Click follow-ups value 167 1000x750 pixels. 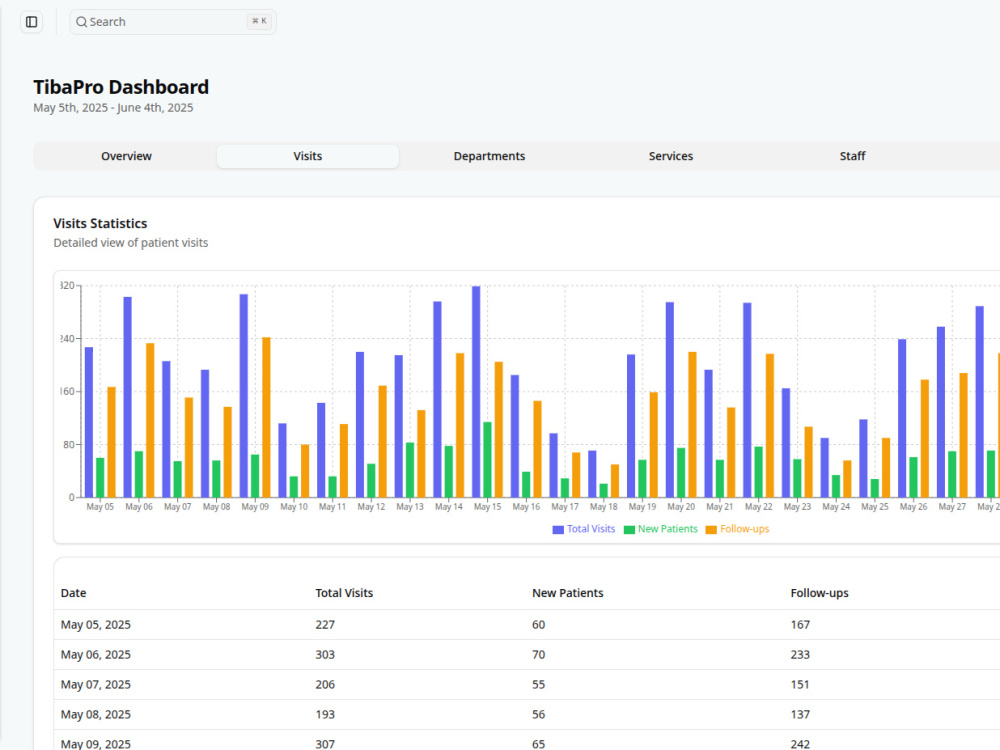pos(800,625)
